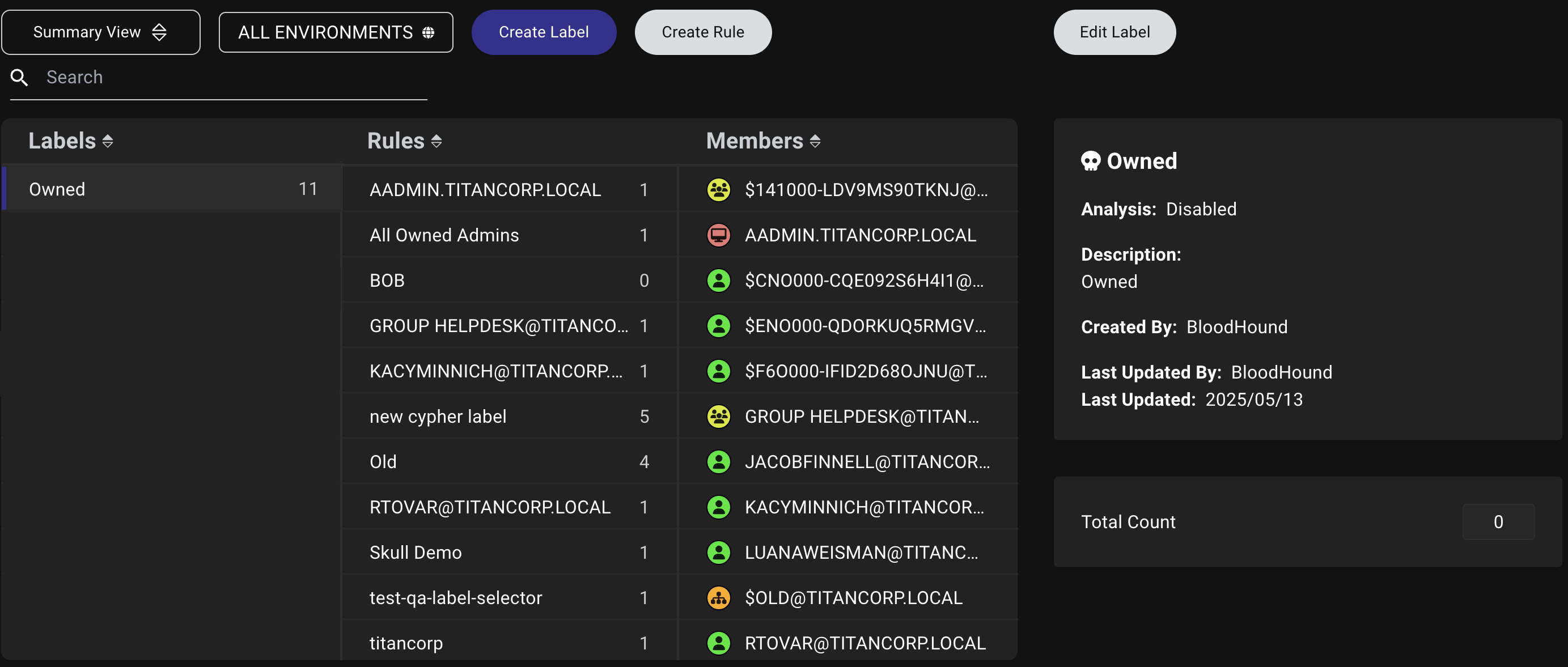Click the green user icon for JACOBFINNELL
Screen dimensions: 1568x667
(x=718, y=462)
